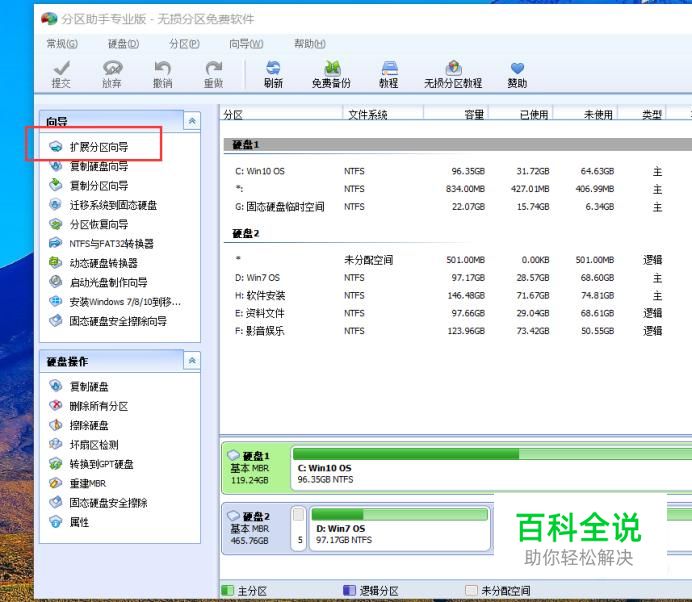692x602 pixels.
Task: Select partition row G: 固态硬盘临时空间
Action: (x=458, y=207)
